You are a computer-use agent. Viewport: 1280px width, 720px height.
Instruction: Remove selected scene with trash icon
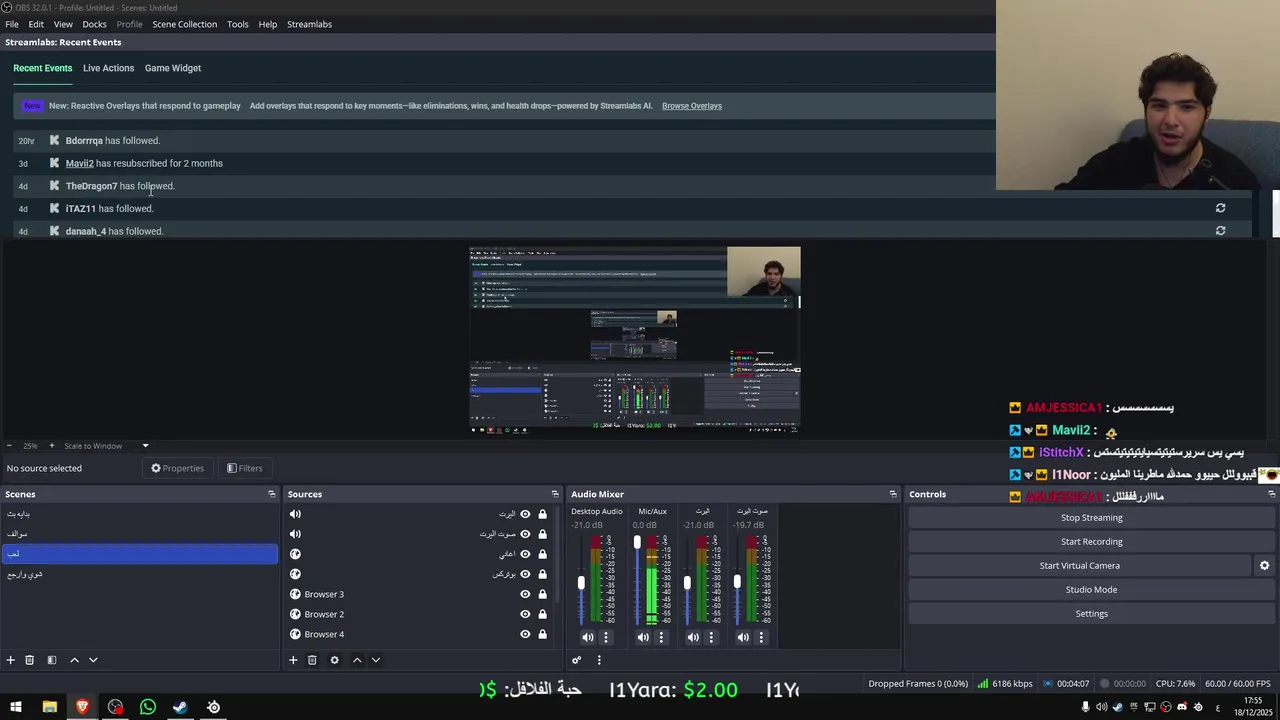pos(30,660)
